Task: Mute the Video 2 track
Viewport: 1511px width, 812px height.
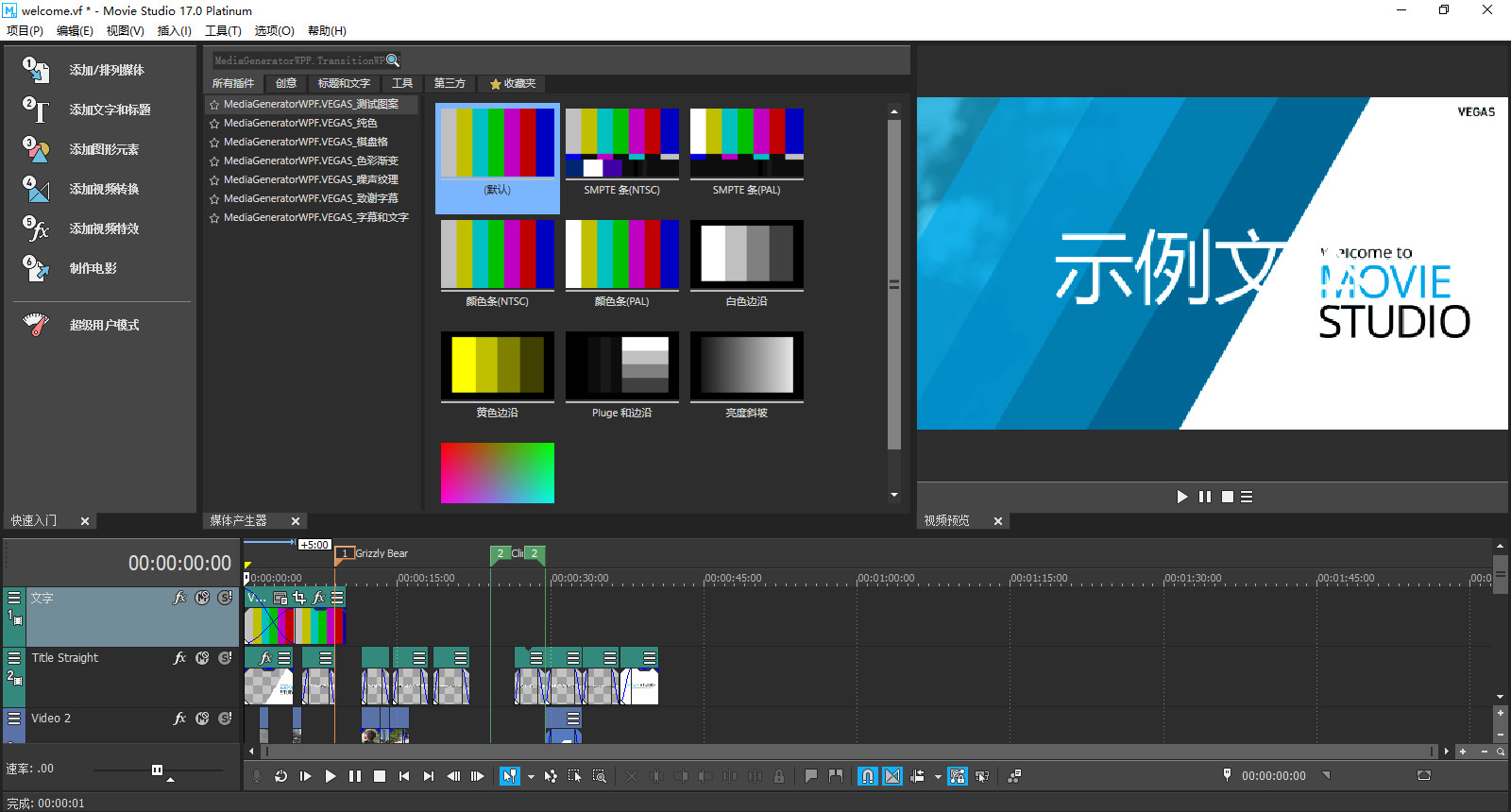Action: [202, 719]
